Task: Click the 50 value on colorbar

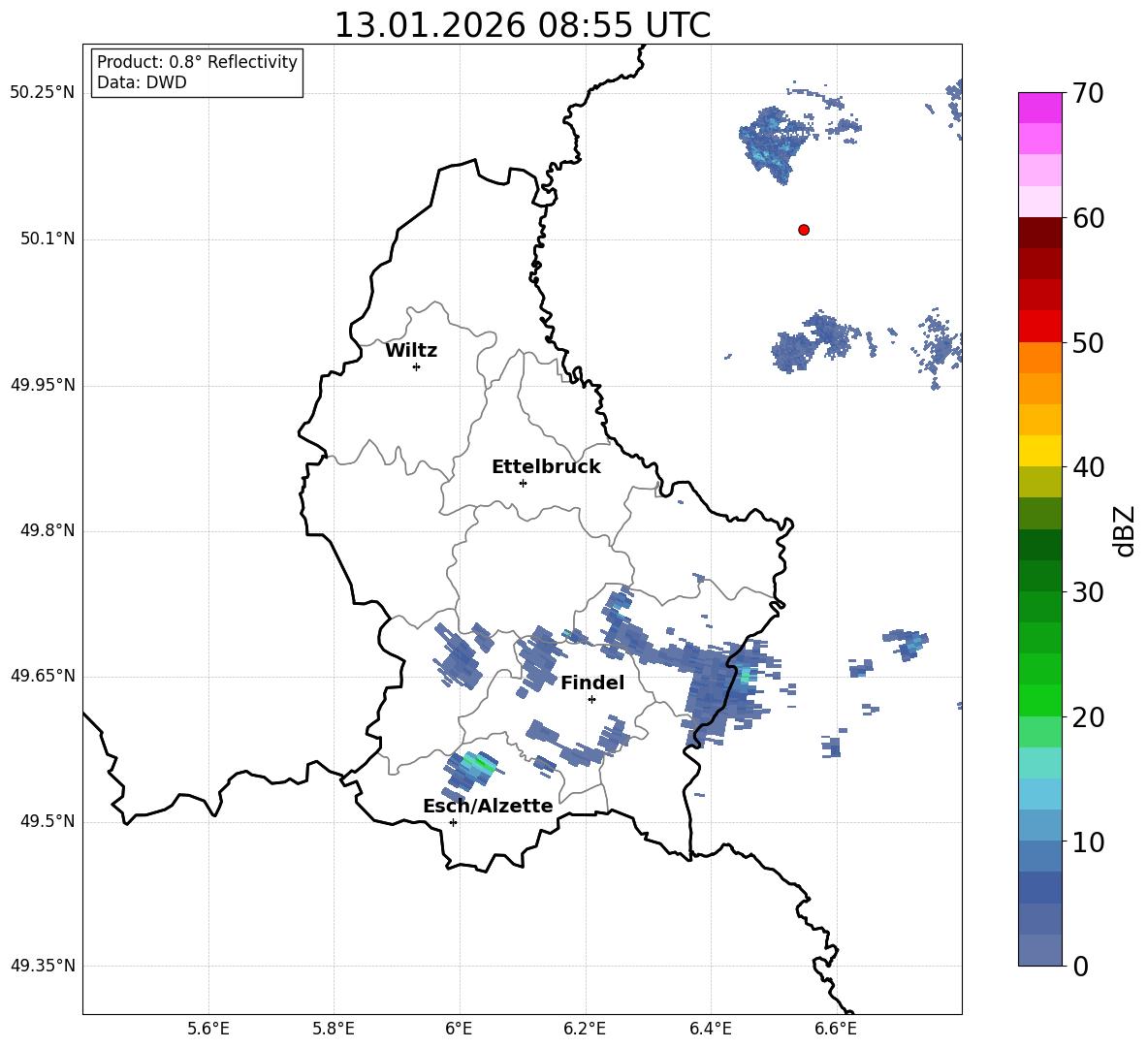Action: click(1088, 342)
